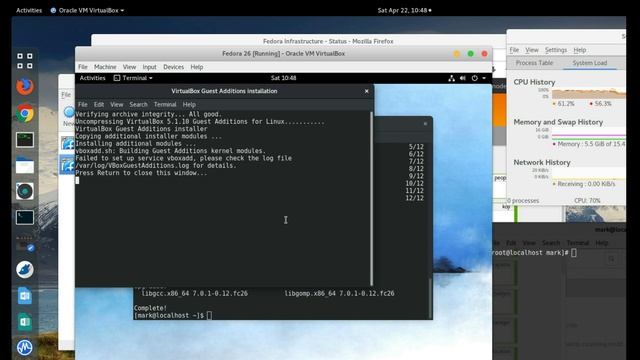640x360 pixels.
Task: Open the disc/music player dock icon
Action: point(25,191)
